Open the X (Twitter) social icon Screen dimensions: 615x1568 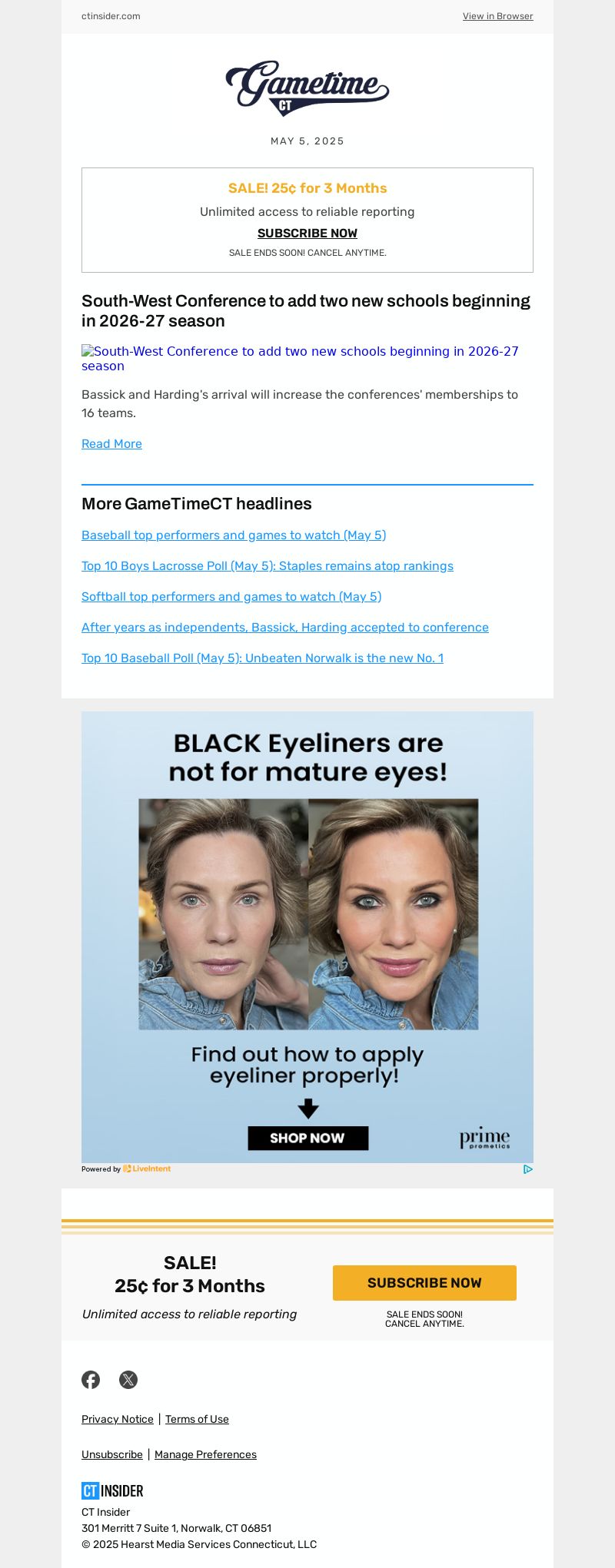128,1380
